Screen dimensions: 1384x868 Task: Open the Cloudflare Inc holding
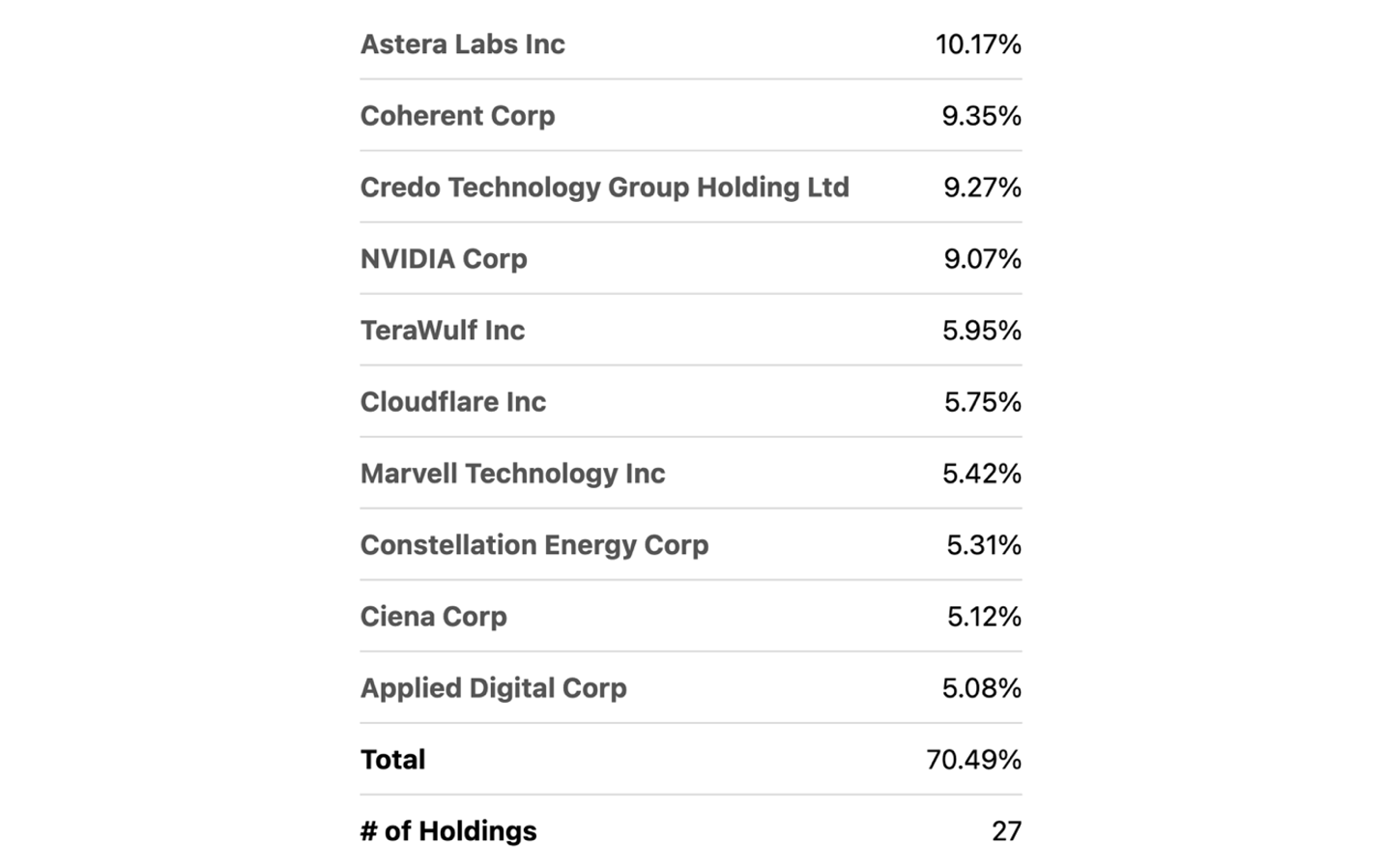[x=452, y=402]
